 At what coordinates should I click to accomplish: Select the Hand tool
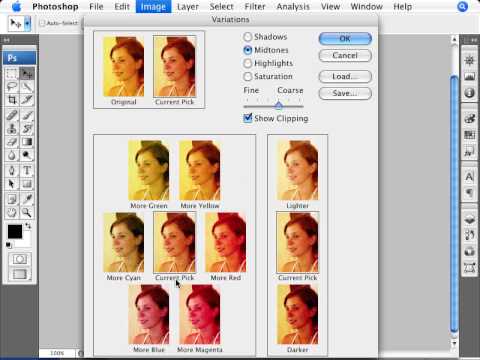tap(12, 212)
